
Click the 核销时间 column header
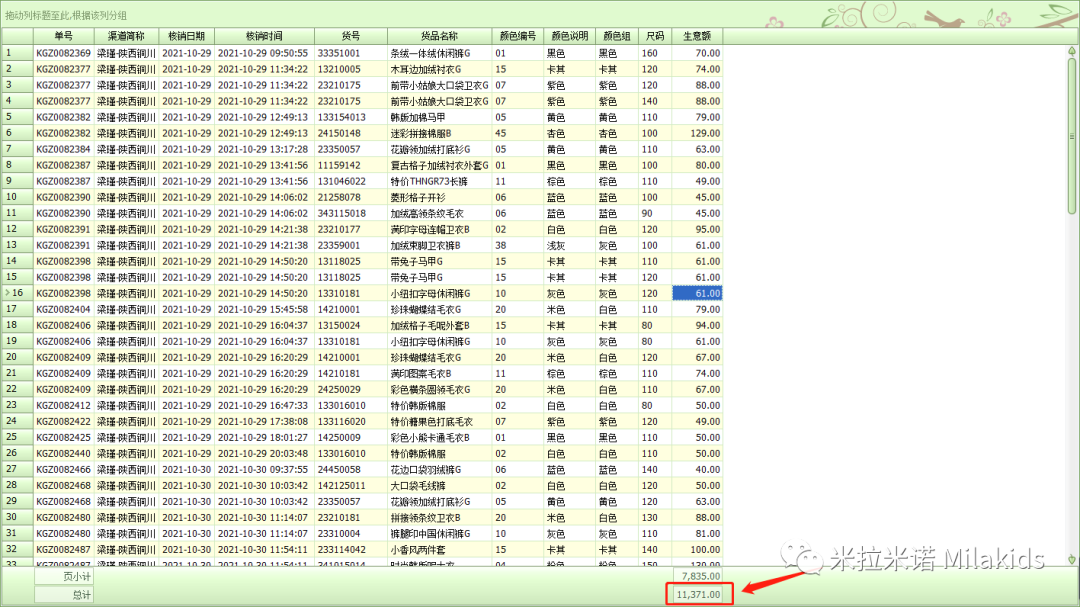coord(264,36)
